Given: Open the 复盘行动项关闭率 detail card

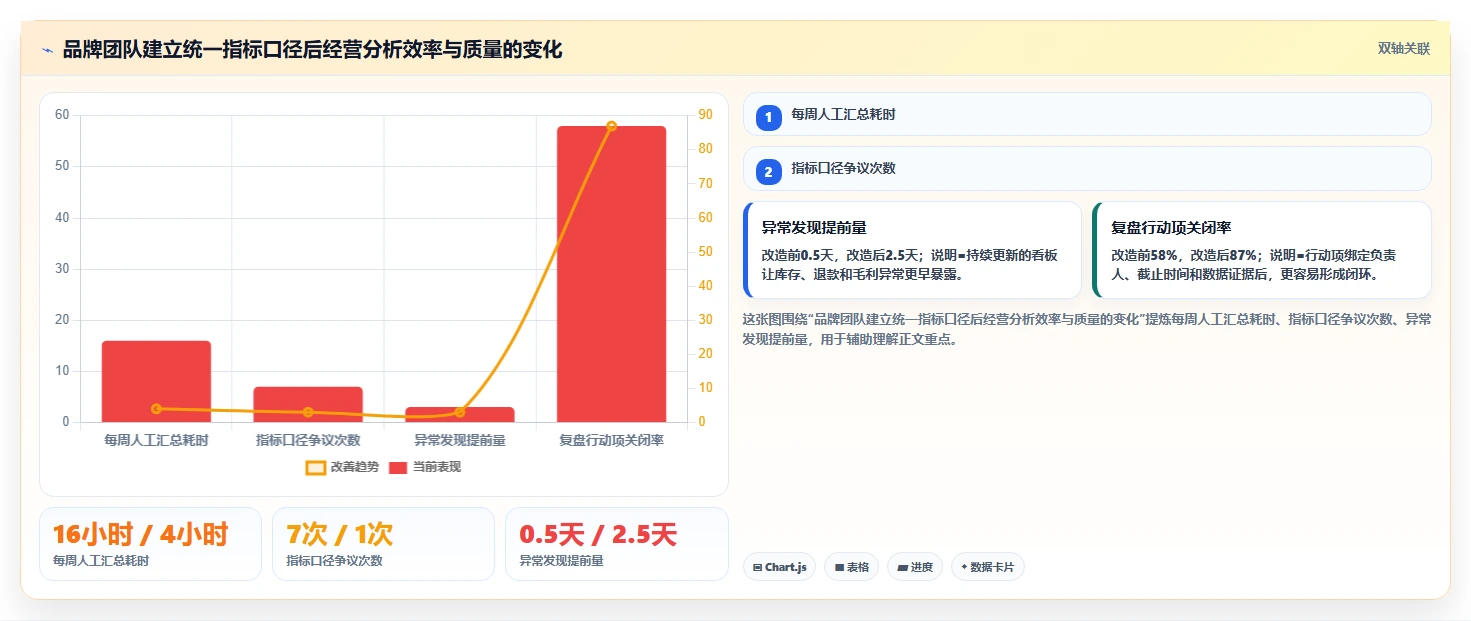Looking at the screenshot, I should tap(1261, 250).
